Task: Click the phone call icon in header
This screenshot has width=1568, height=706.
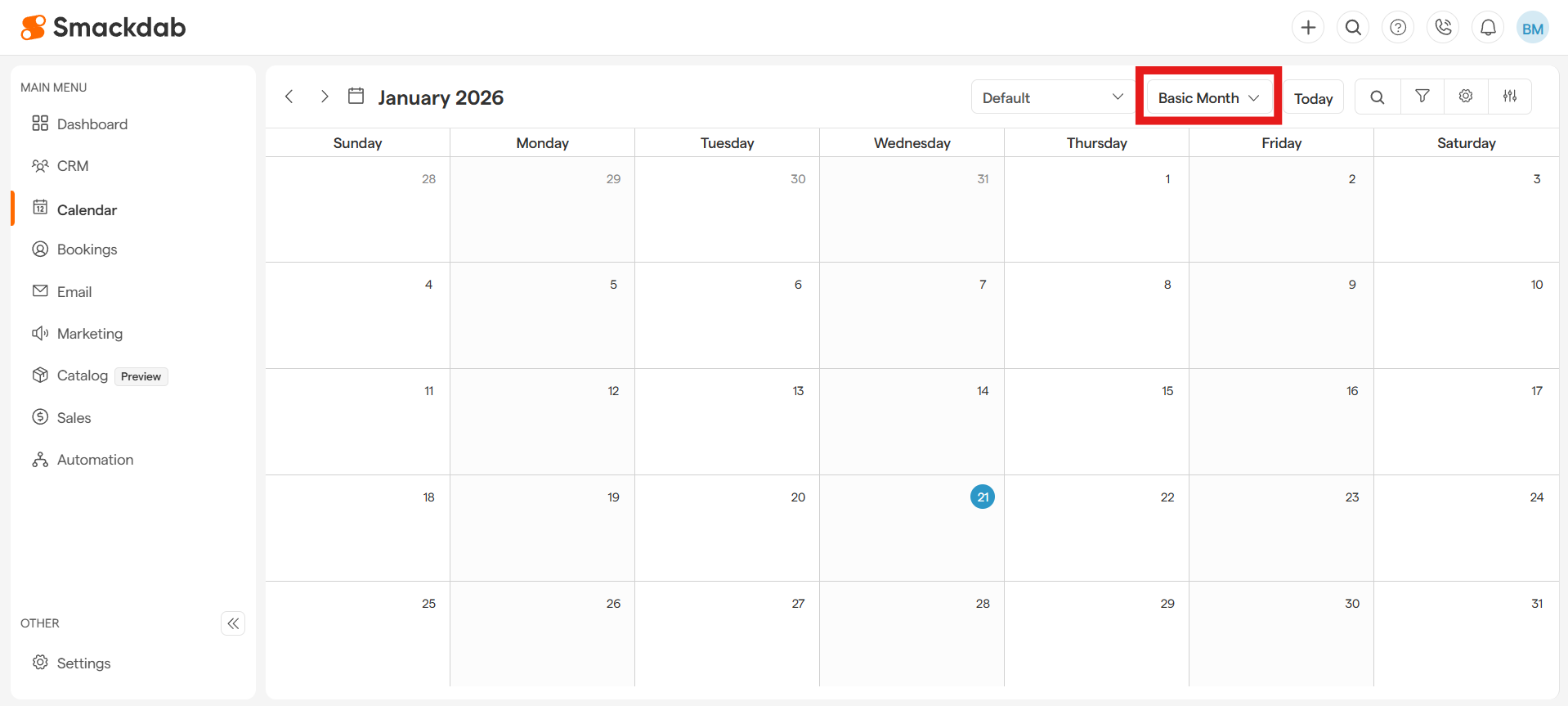Action: click(1442, 27)
